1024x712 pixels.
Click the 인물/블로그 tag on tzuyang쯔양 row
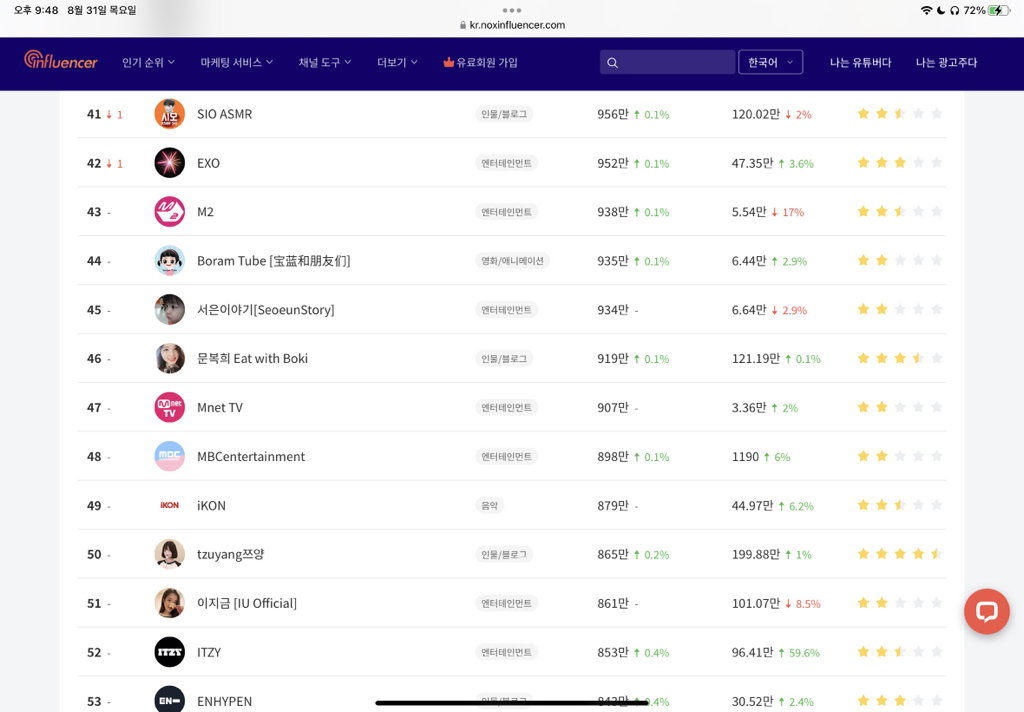(504, 554)
